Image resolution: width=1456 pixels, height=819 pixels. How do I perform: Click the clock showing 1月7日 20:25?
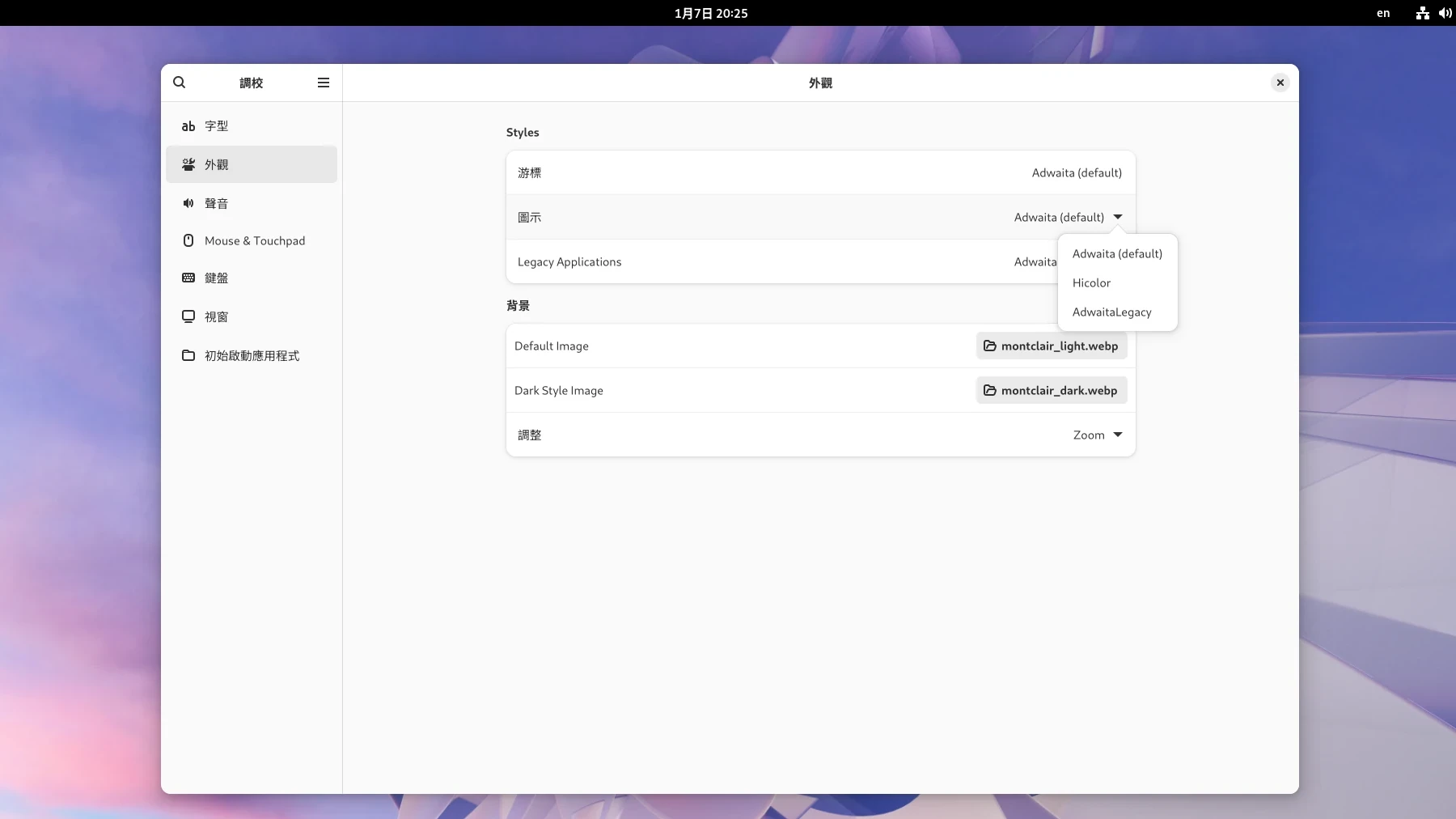(711, 13)
